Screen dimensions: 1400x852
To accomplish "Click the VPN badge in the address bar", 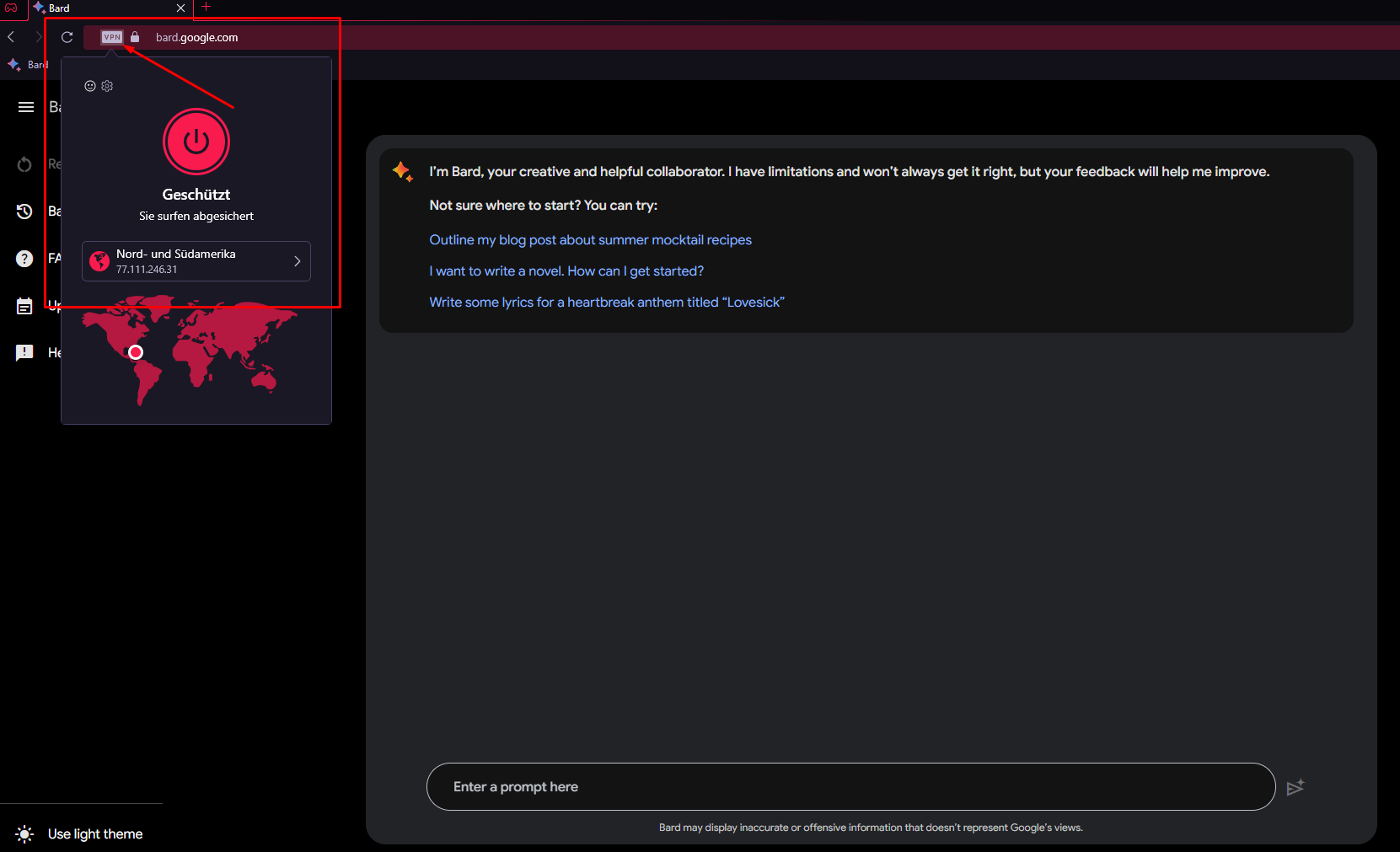I will point(112,37).
